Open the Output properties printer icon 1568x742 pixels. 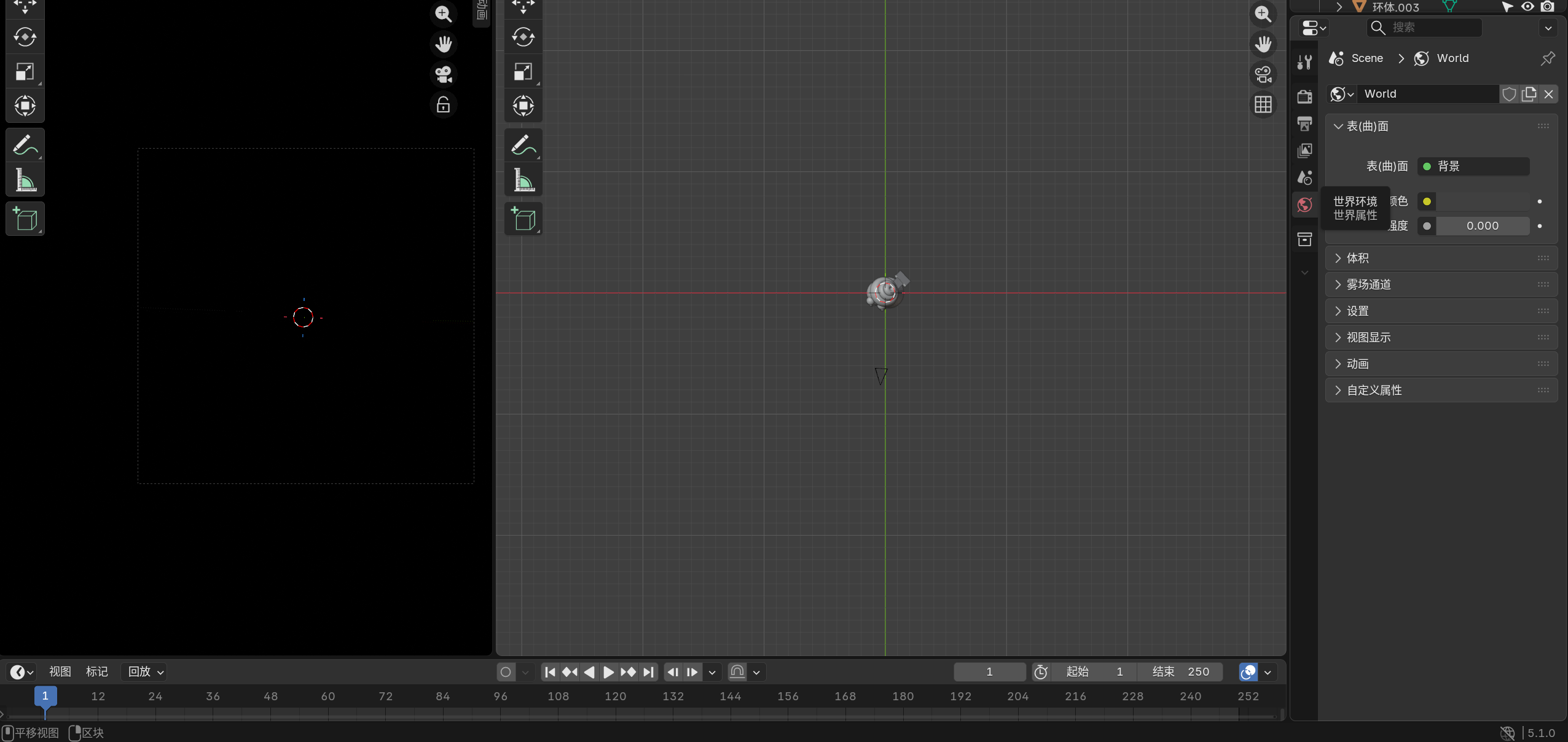[1304, 123]
